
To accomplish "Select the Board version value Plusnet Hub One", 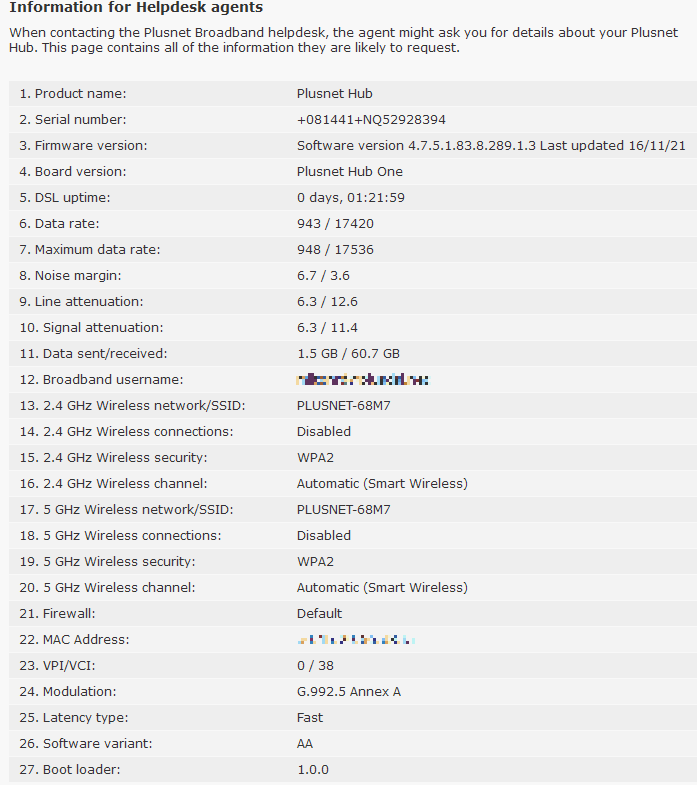I will [349, 172].
